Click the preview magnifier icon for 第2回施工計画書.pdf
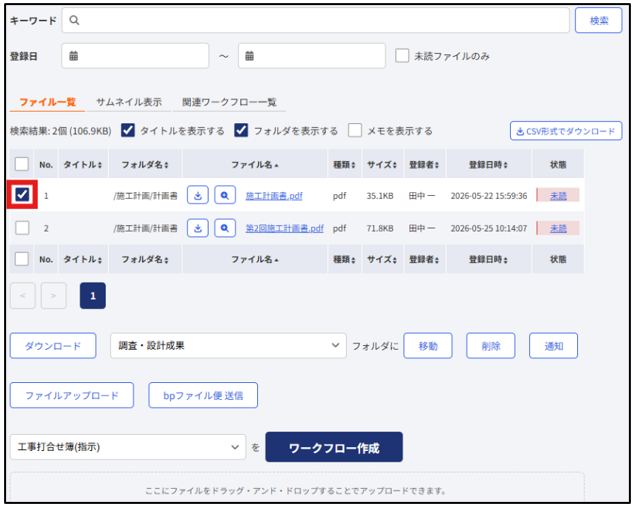 (225, 228)
